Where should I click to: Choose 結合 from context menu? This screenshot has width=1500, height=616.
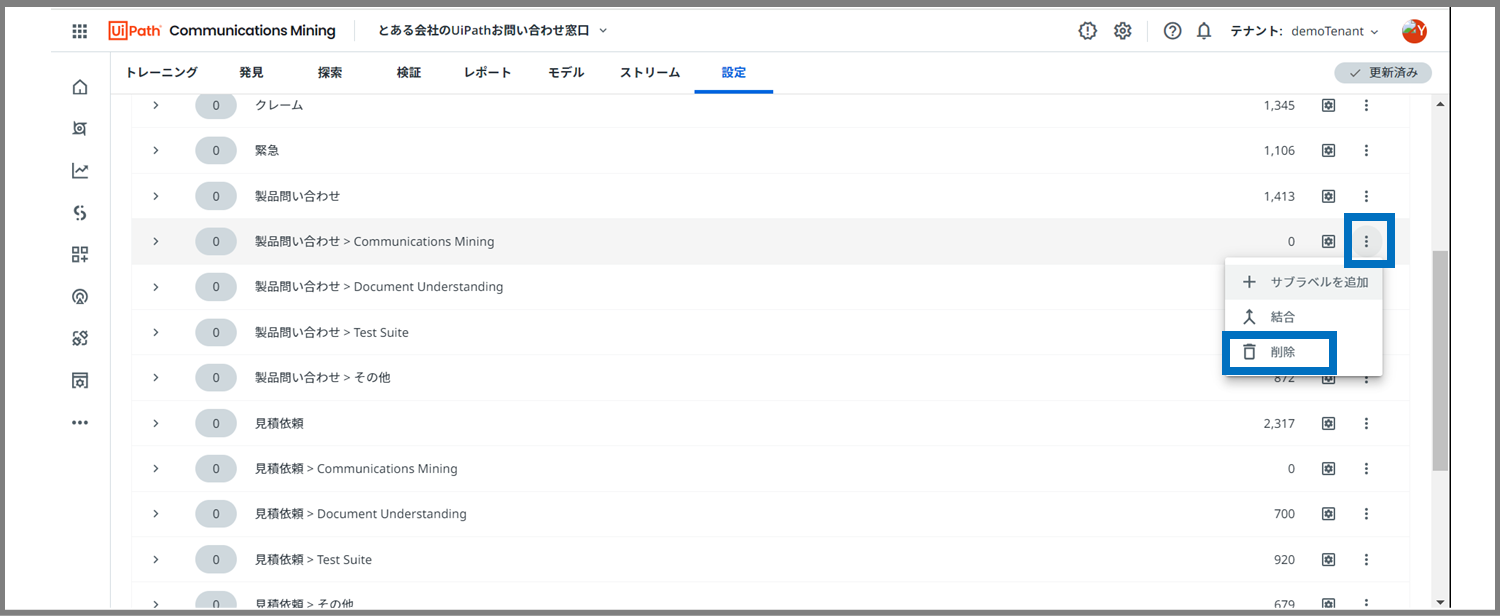click(x=1304, y=317)
